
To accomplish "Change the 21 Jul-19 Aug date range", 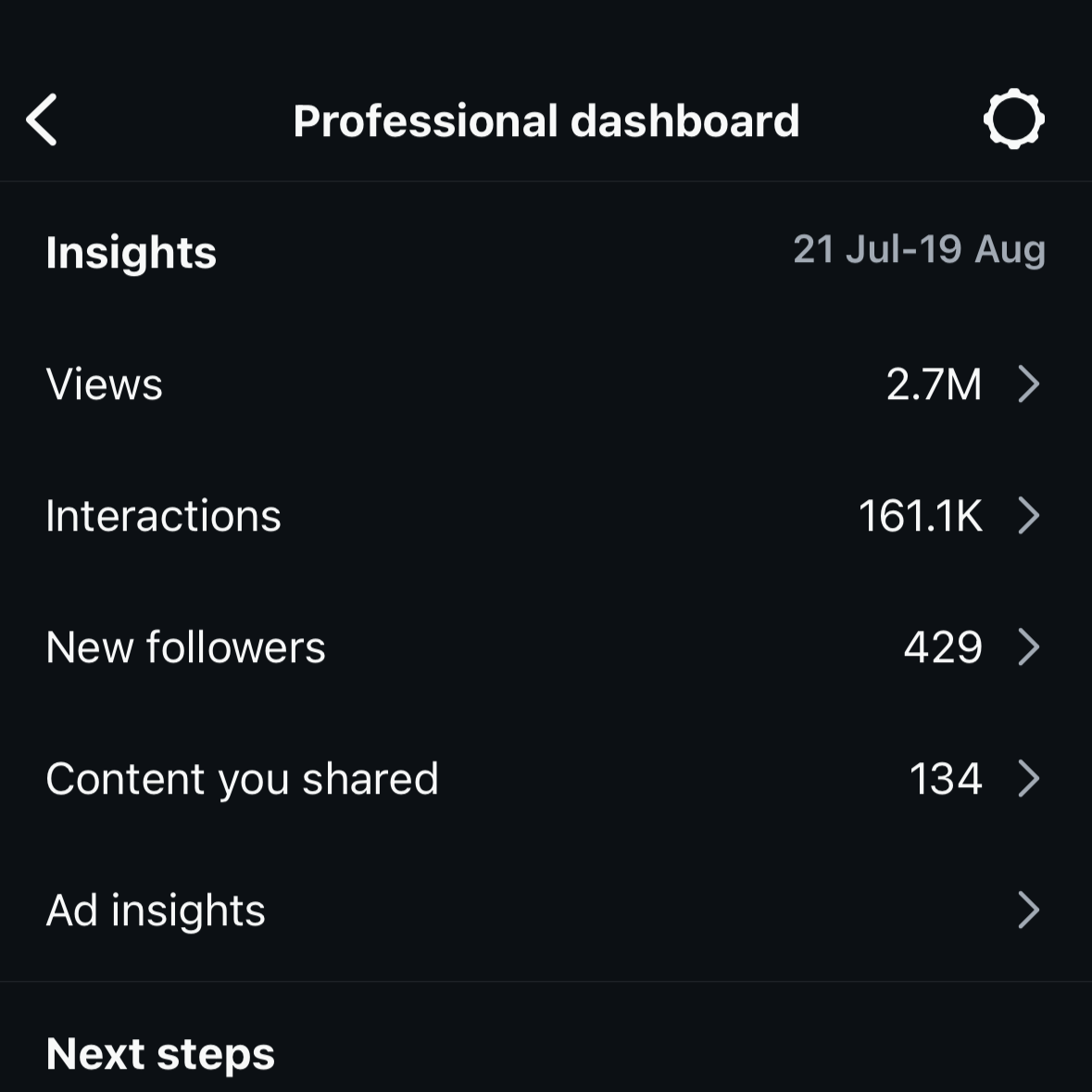I will point(920,249).
